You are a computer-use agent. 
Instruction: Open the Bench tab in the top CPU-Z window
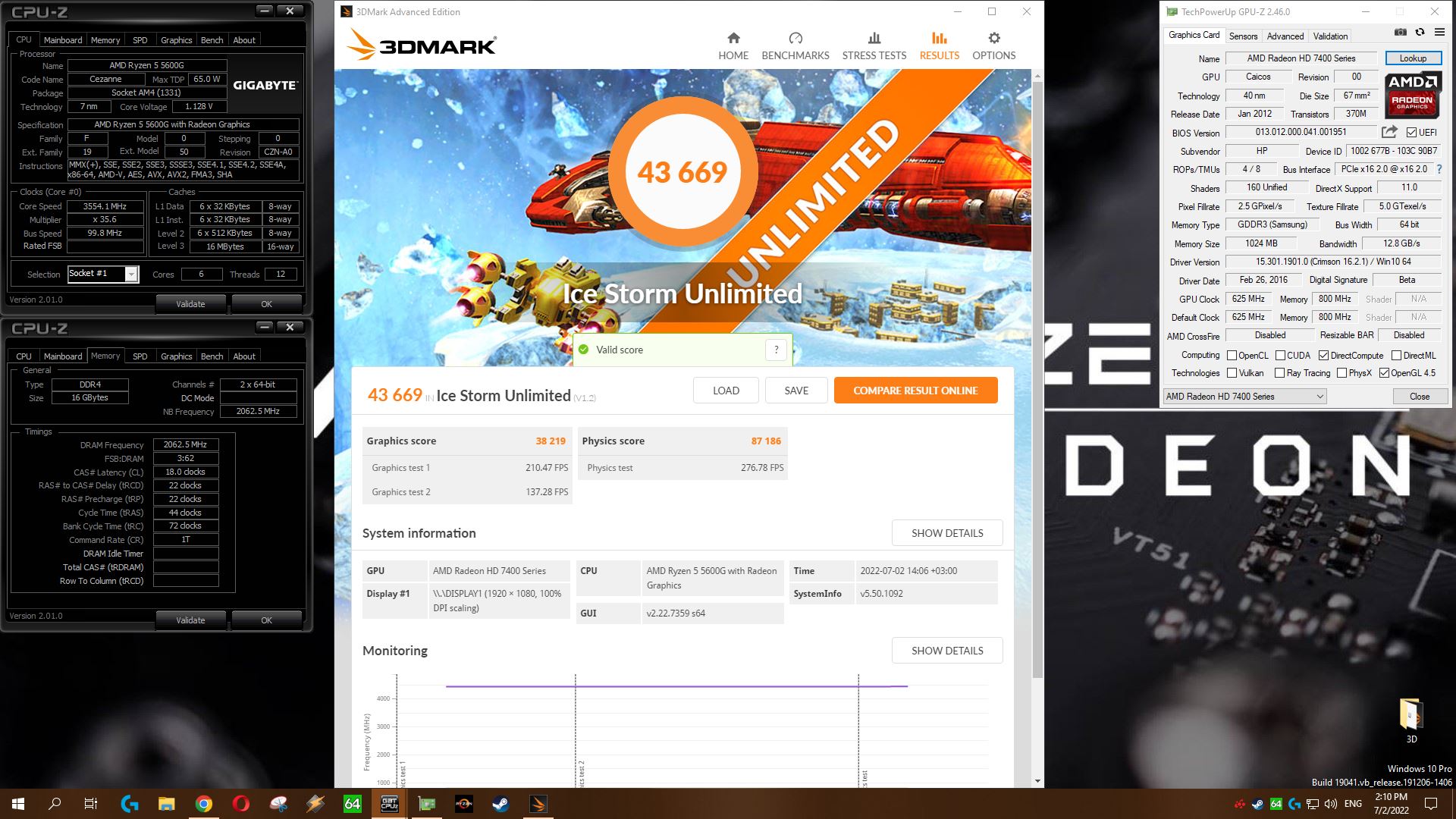212,40
